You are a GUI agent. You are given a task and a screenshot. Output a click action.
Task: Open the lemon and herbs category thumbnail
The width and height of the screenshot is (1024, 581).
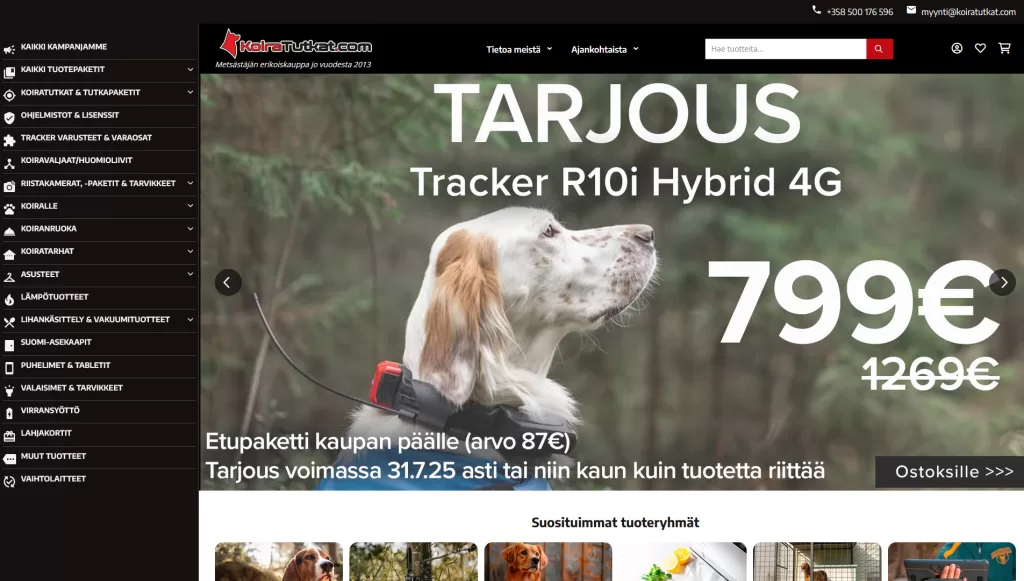coord(682,561)
